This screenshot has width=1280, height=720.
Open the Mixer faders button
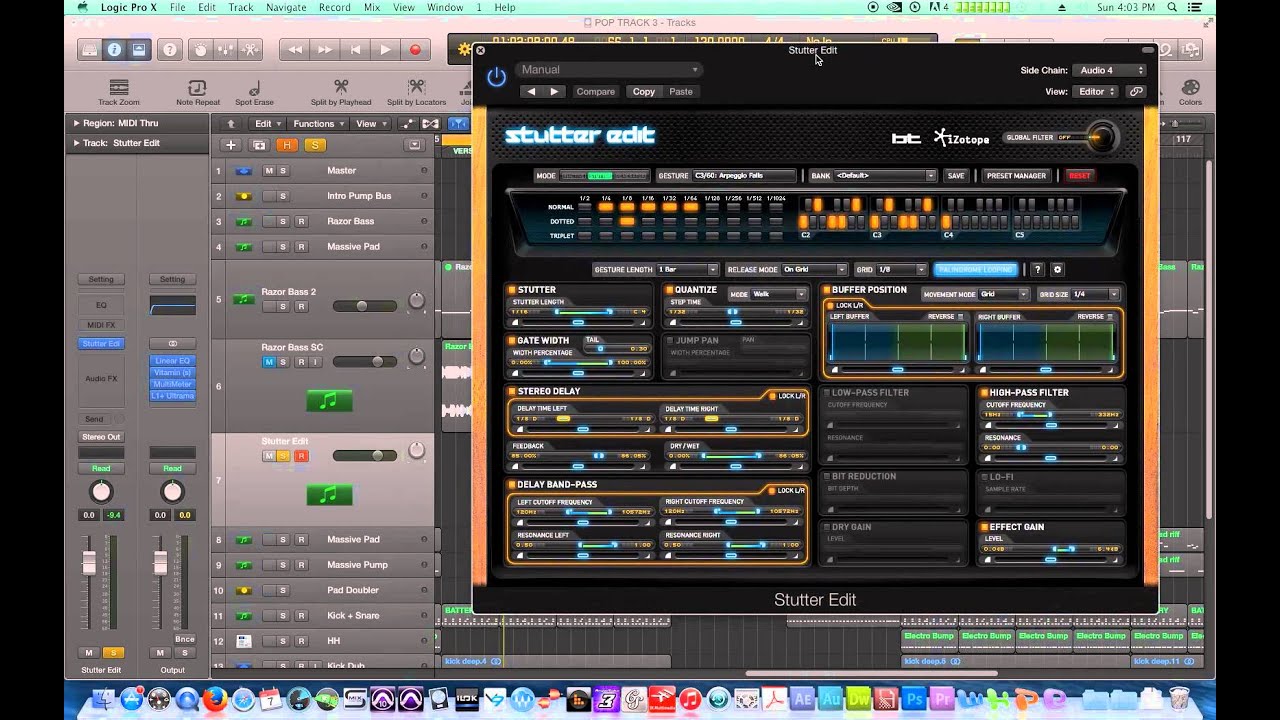pyautogui.click(x=225, y=49)
